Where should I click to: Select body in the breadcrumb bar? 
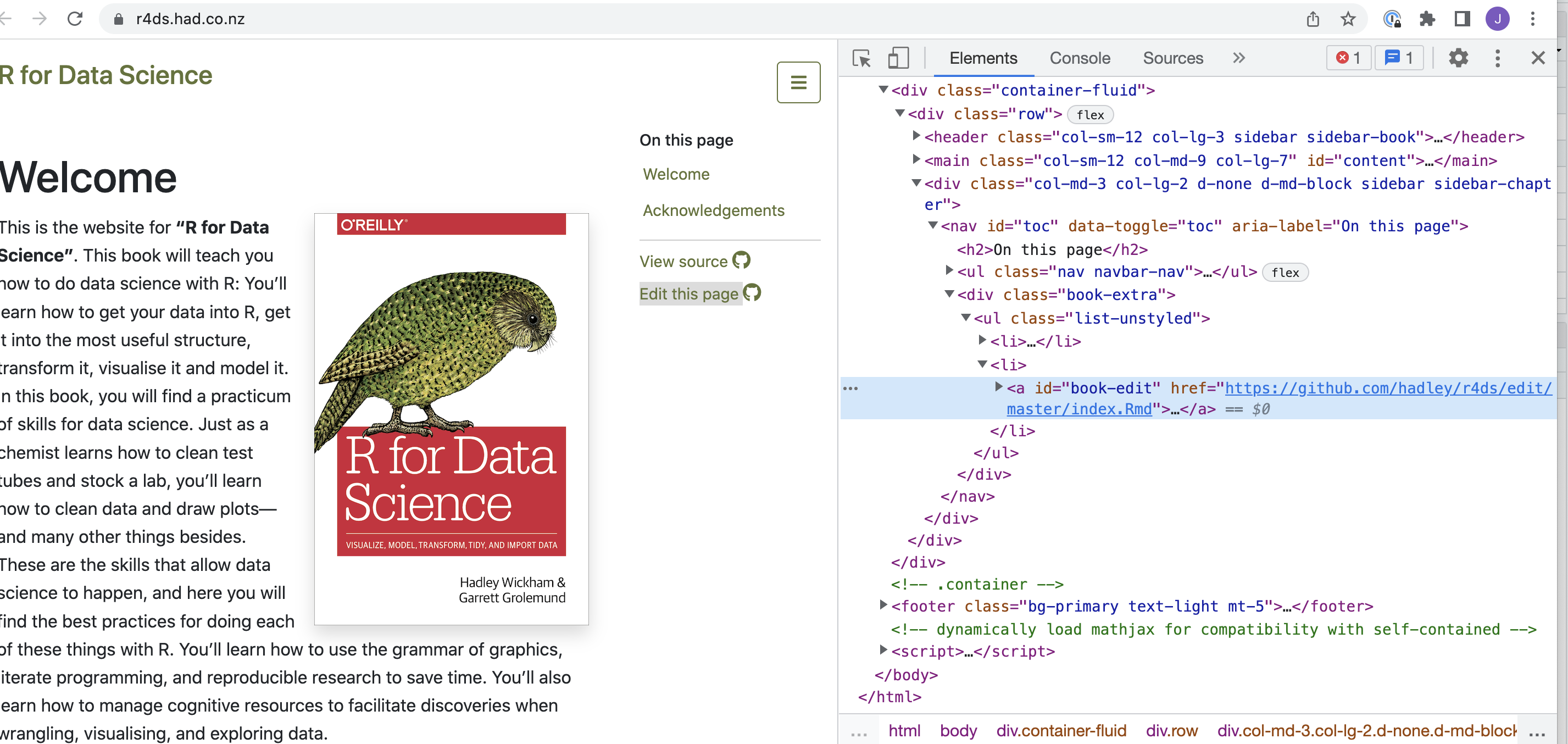[x=958, y=730]
